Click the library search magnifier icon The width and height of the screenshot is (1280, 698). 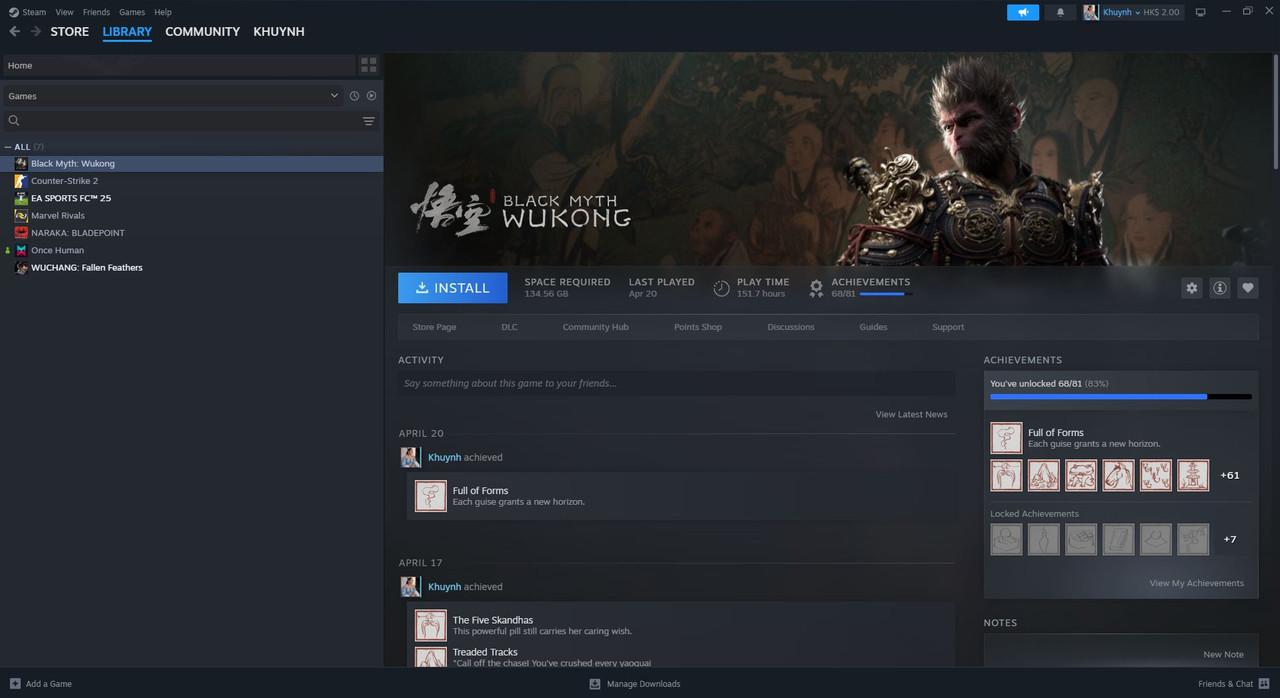(14, 121)
